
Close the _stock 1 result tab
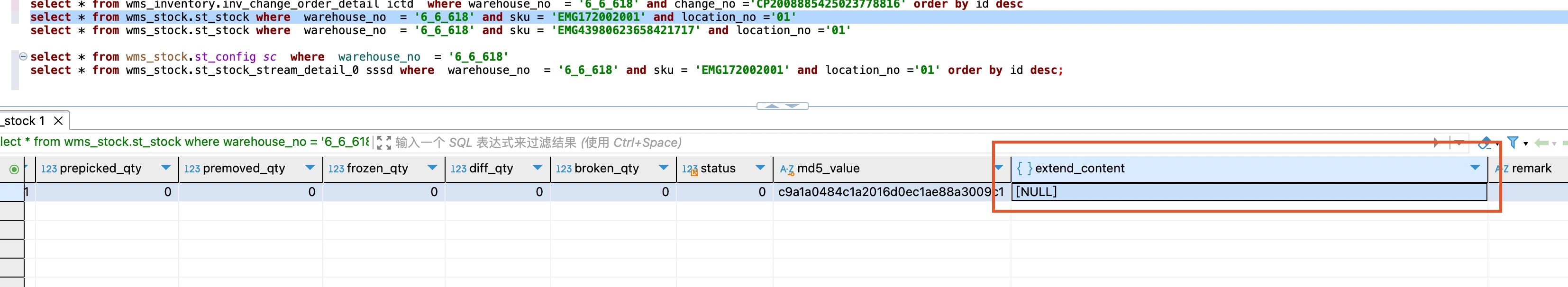click(x=58, y=121)
